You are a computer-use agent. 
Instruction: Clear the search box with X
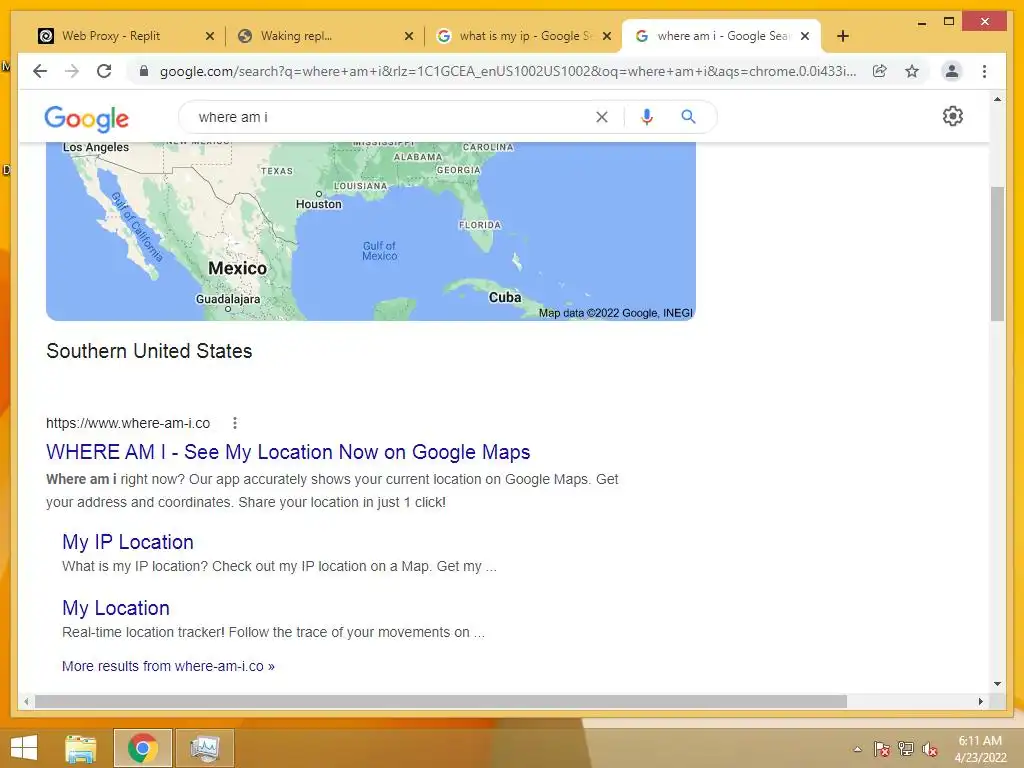(x=601, y=117)
